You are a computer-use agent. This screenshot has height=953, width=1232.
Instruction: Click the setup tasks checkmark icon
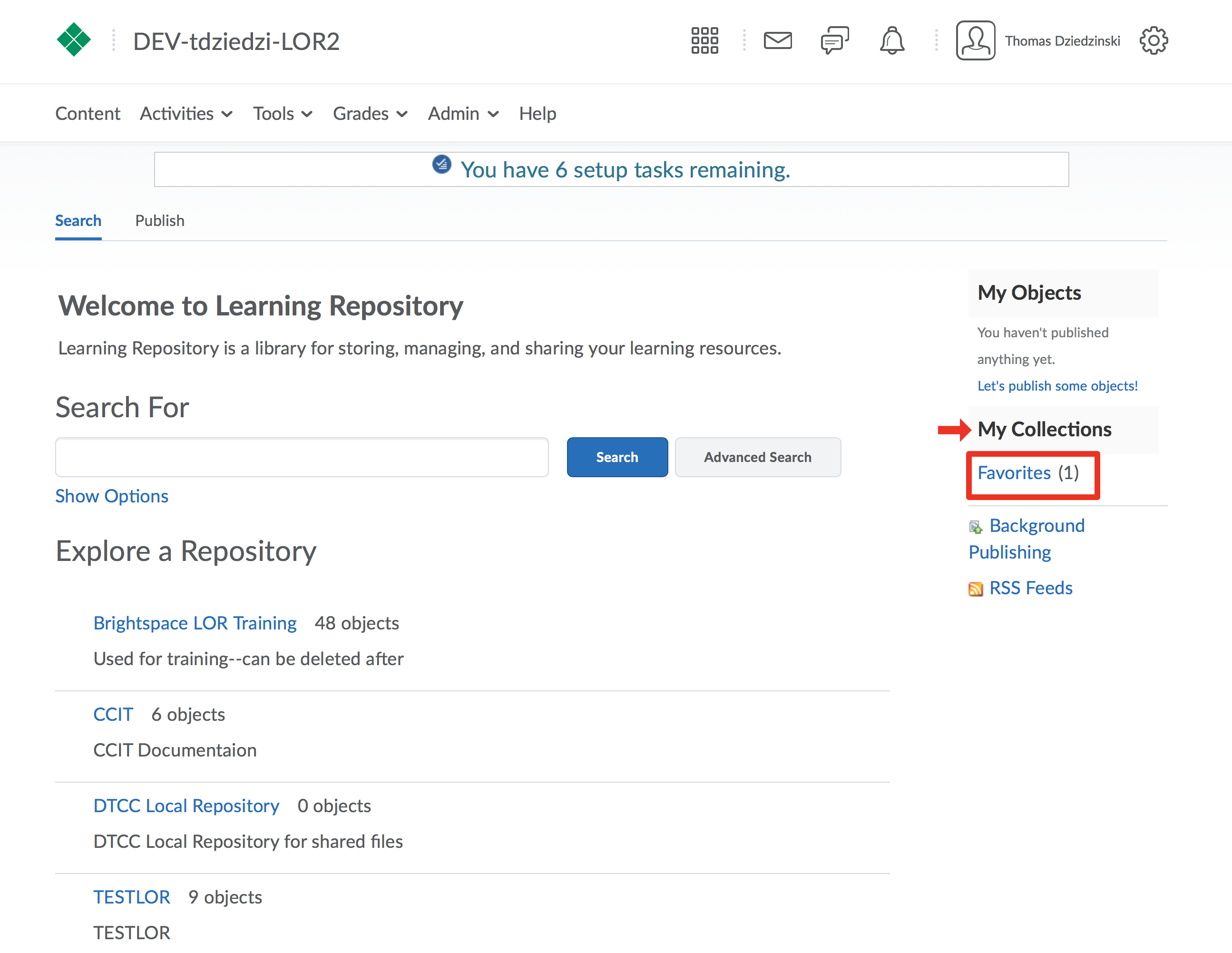tap(442, 164)
